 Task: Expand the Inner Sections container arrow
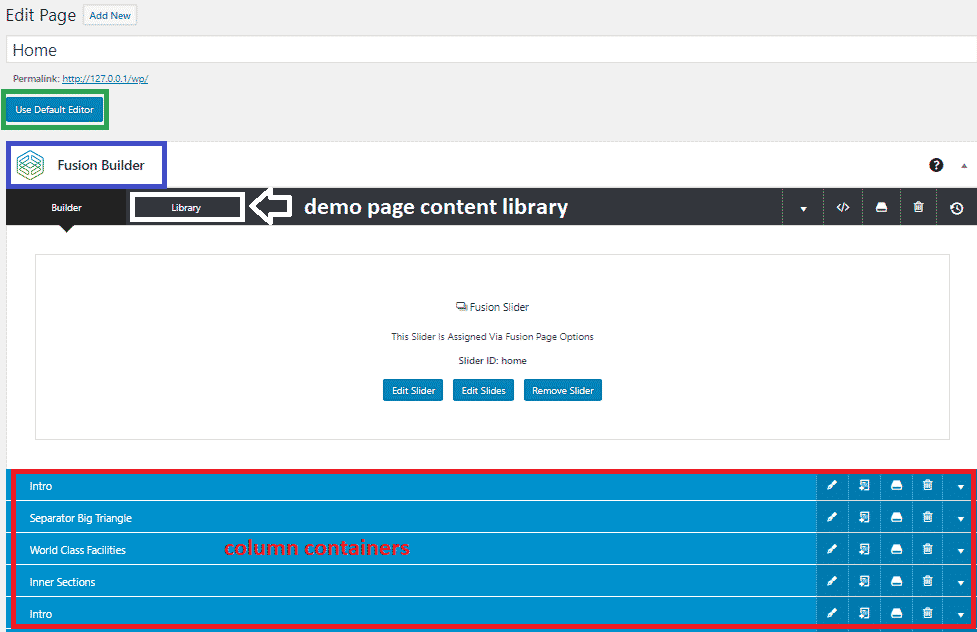(960, 583)
